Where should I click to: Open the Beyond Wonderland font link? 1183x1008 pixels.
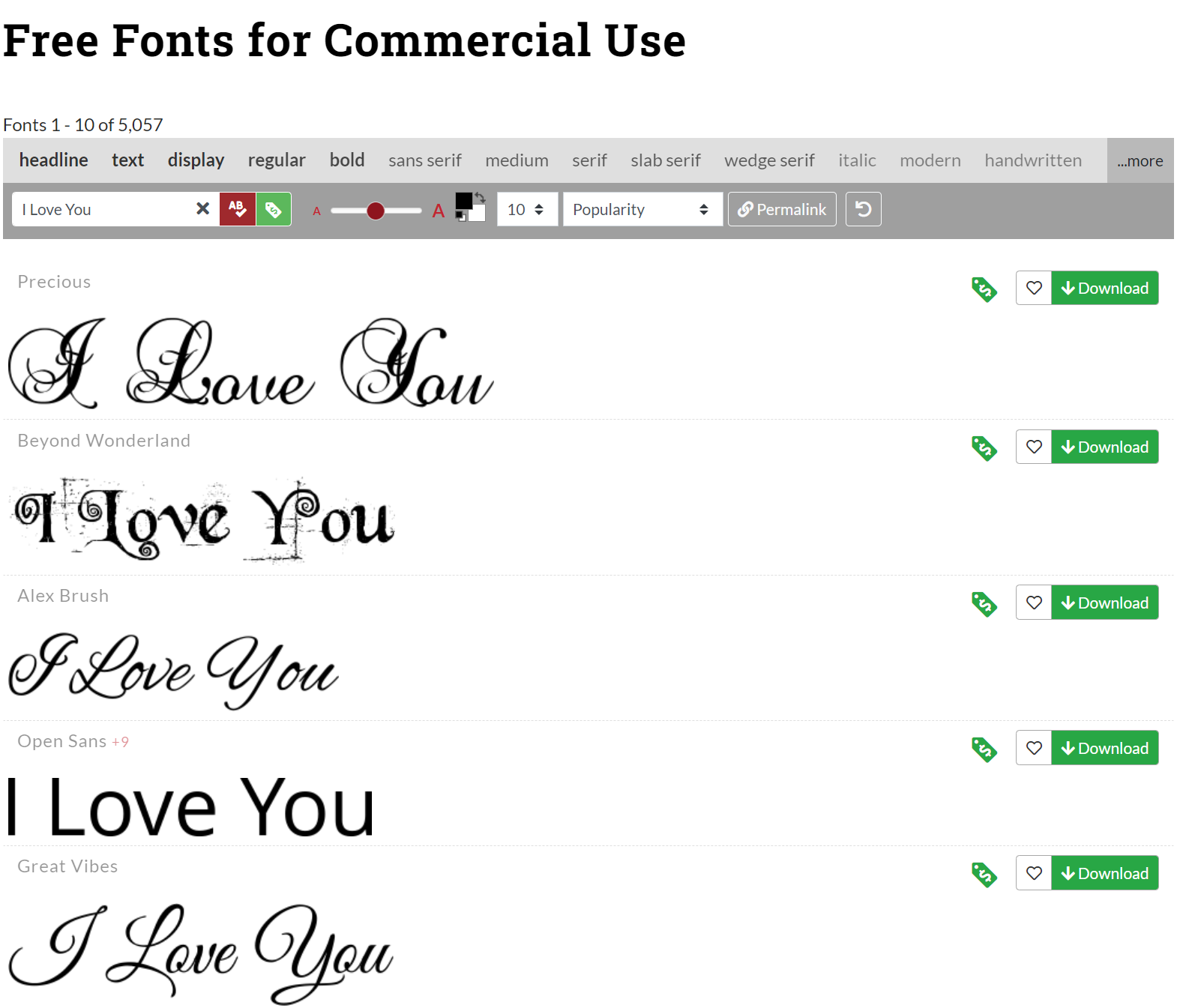point(103,441)
